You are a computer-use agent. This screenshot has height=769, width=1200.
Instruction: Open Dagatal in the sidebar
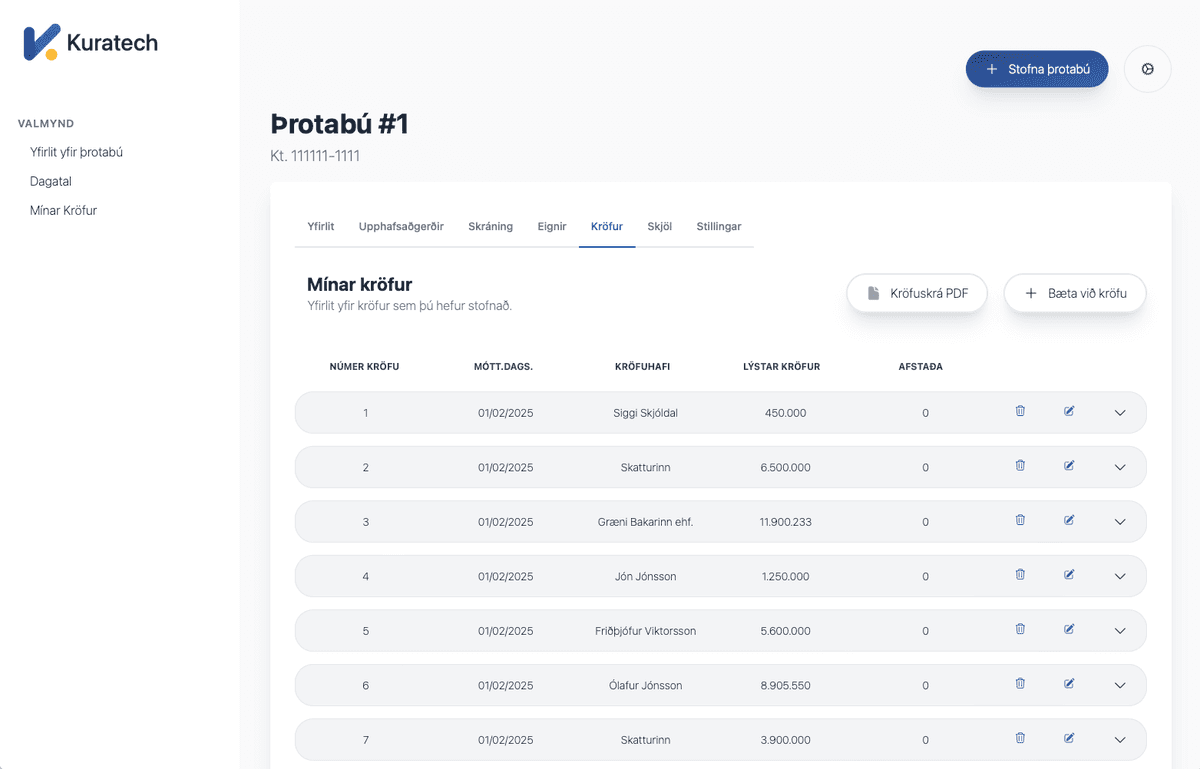[x=51, y=182]
